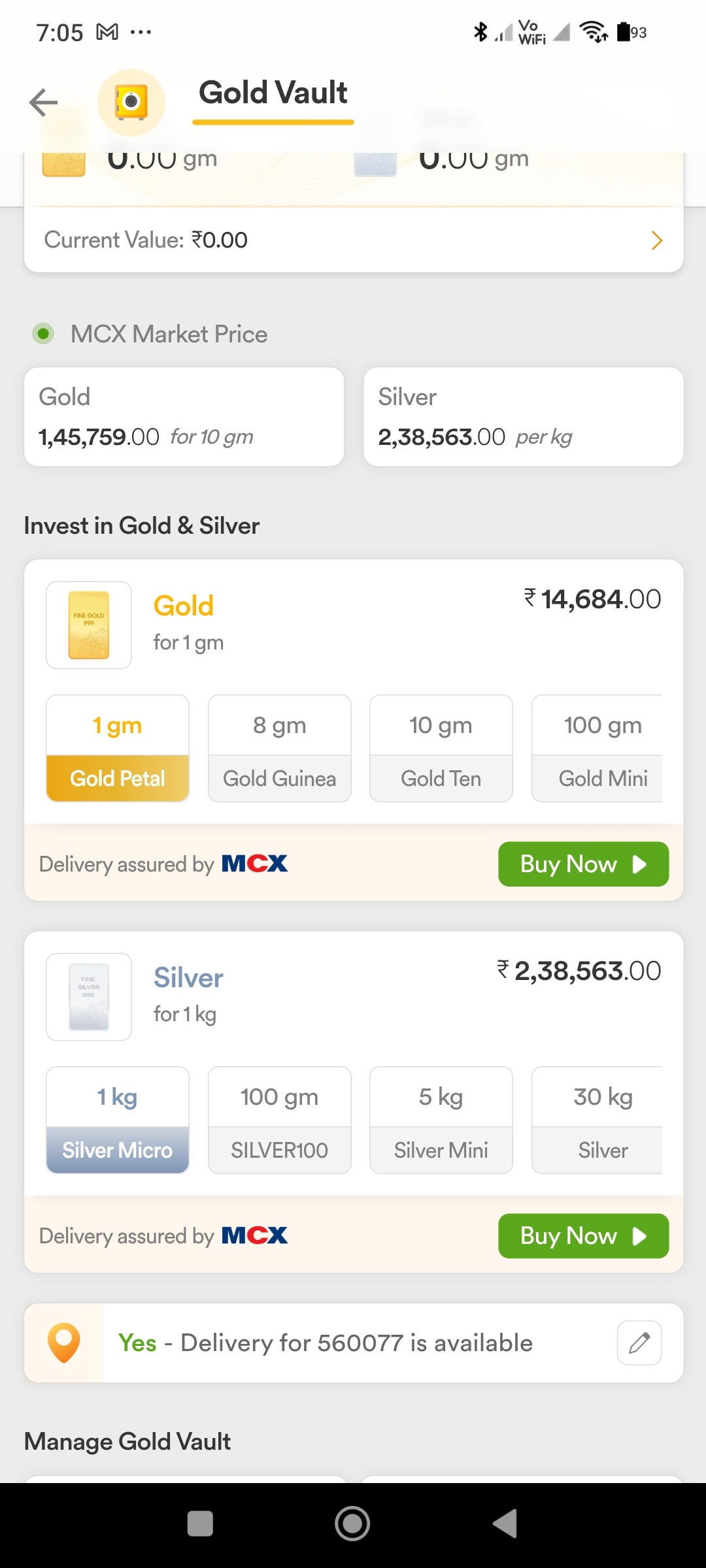The height and width of the screenshot is (1568, 706).
Task: Tap the Android back triangle button
Action: [x=505, y=1524]
